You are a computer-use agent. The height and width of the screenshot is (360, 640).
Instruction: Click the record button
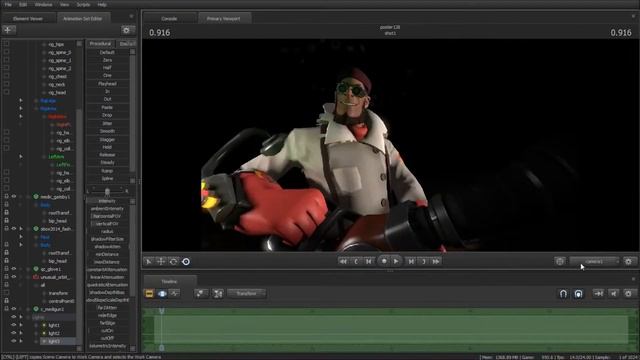pos(384,261)
